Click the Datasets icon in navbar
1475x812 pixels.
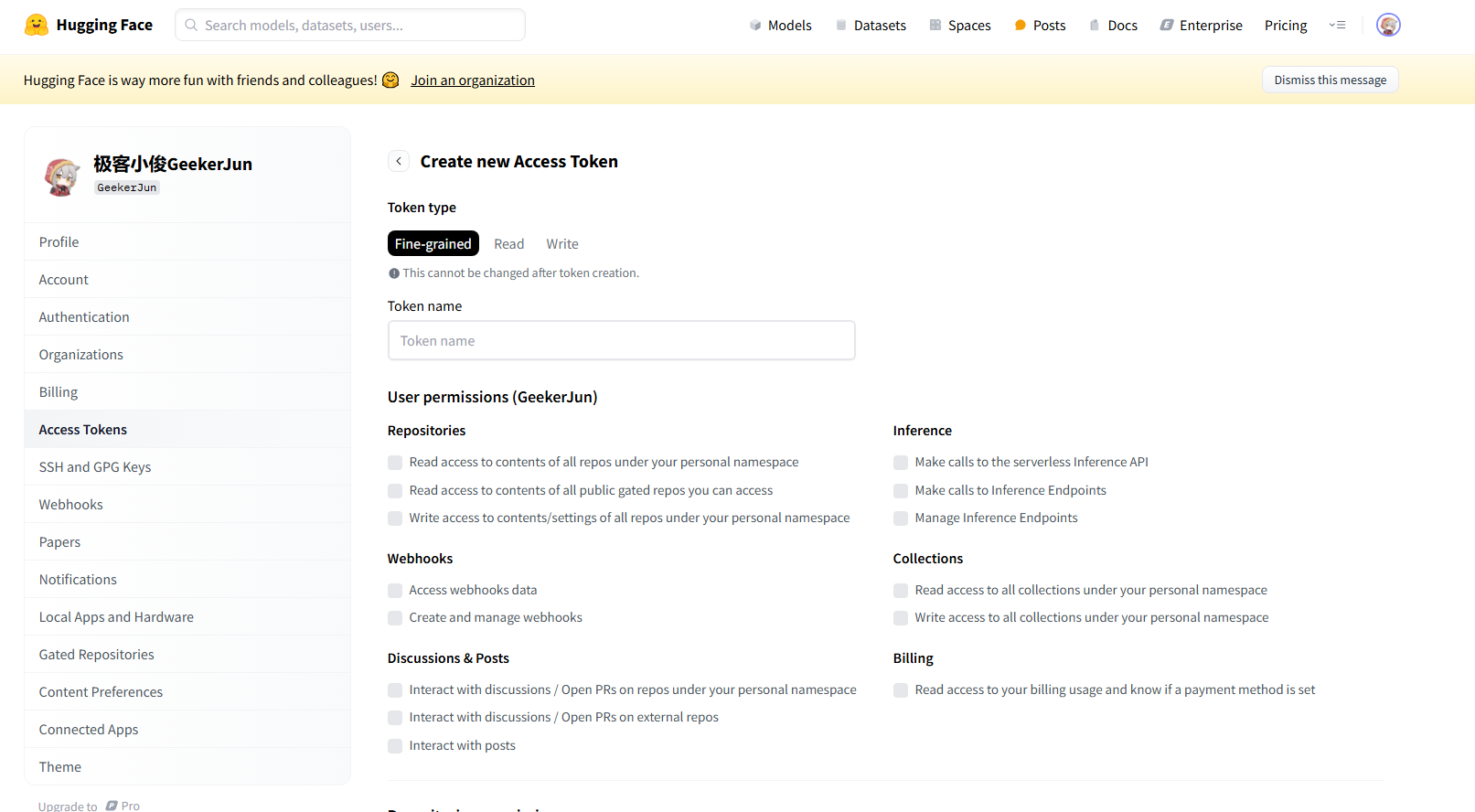pos(841,25)
